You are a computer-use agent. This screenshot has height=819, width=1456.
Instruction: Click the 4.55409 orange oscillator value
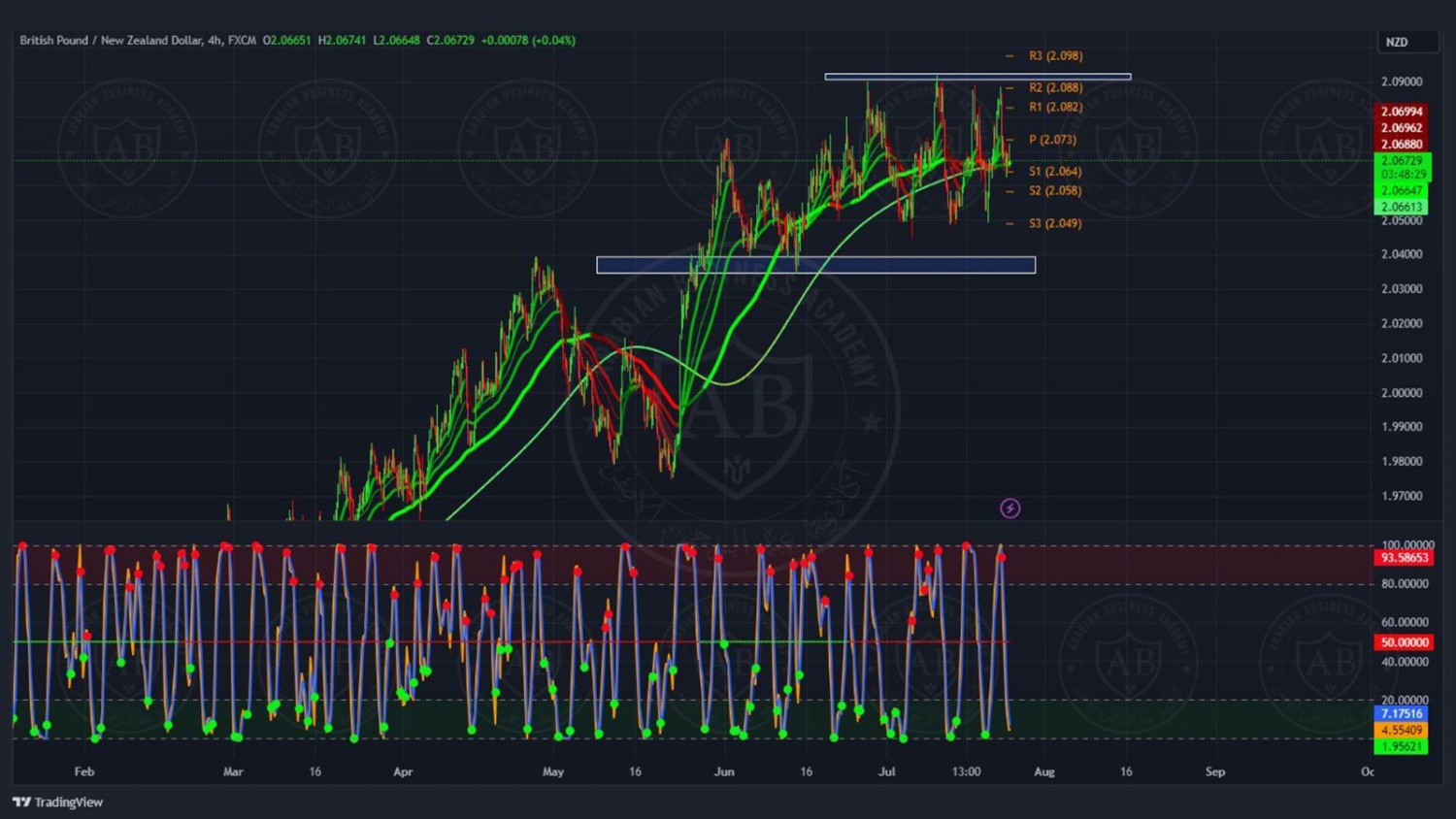point(1402,731)
